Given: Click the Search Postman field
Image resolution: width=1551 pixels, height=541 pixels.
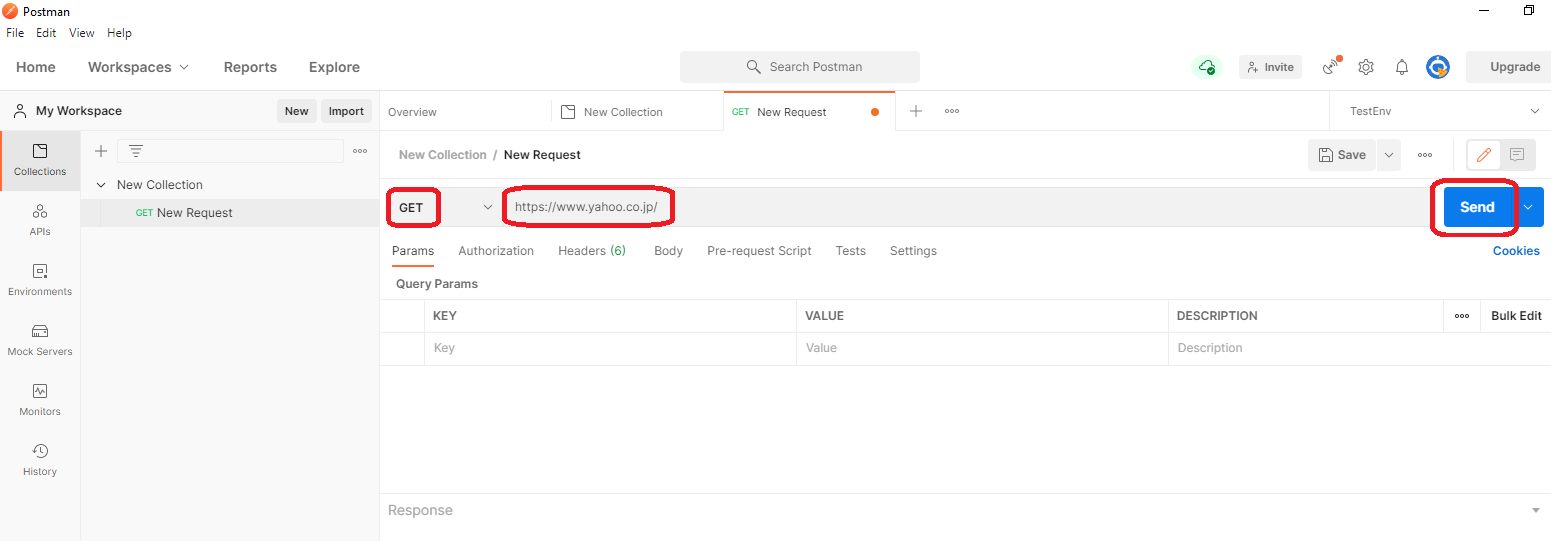Looking at the screenshot, I should click(800, 67).
